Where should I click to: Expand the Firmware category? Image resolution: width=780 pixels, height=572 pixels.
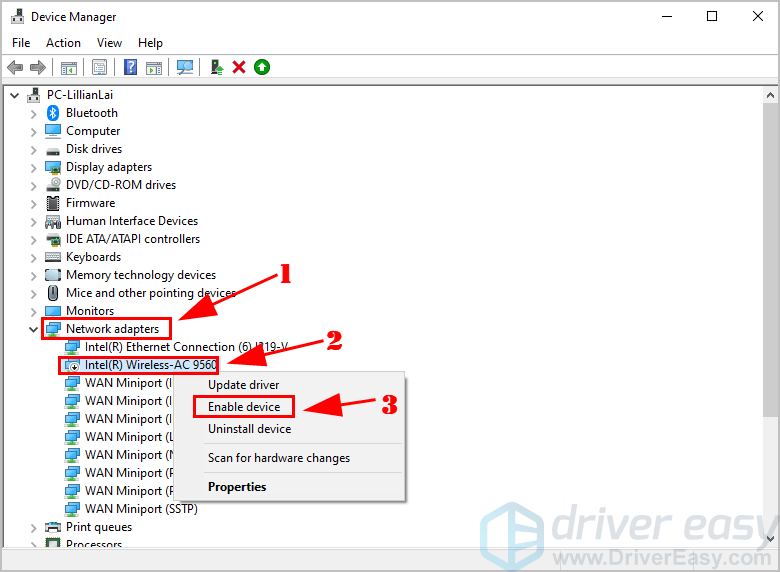(33, 204)
